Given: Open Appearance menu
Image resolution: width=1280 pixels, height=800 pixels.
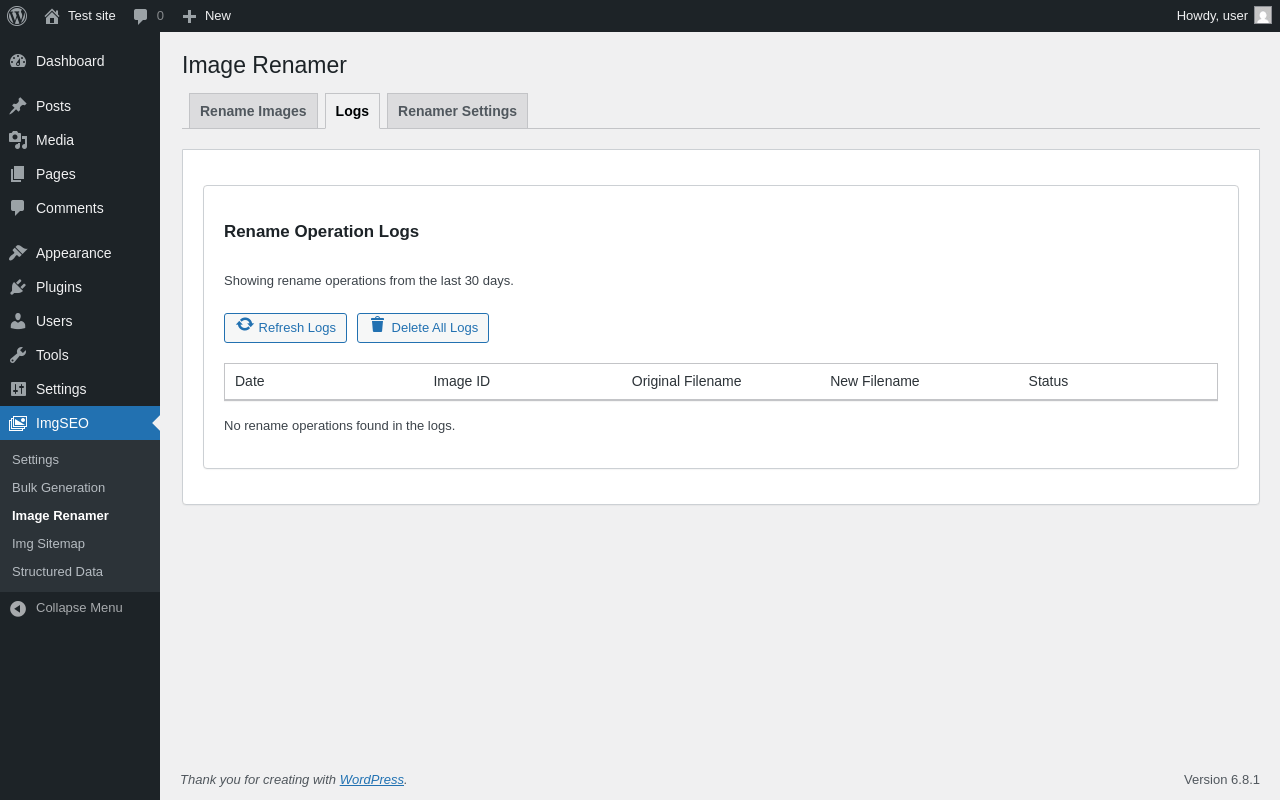Looking at the screenshot, I should pos(74,253).
